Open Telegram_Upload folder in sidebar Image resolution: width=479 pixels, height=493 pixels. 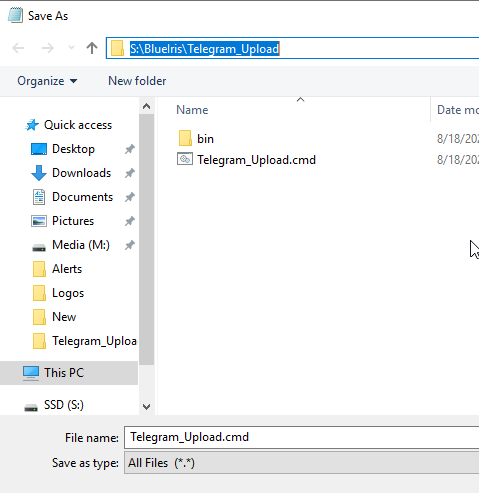(x=94, y=341)
